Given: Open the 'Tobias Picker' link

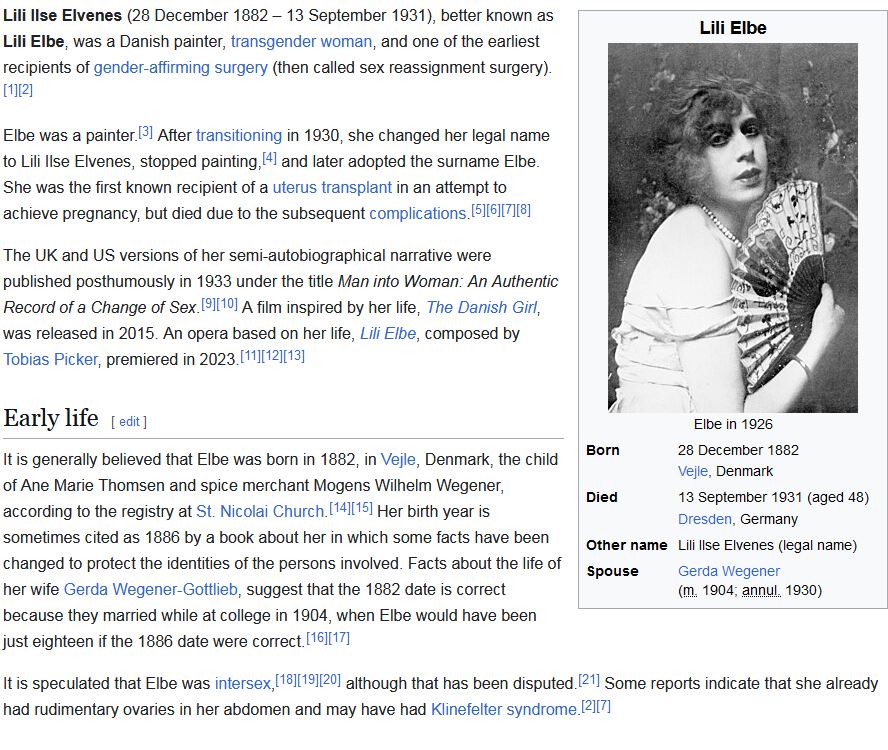Looking at the screenshot, I should (50, 359).
